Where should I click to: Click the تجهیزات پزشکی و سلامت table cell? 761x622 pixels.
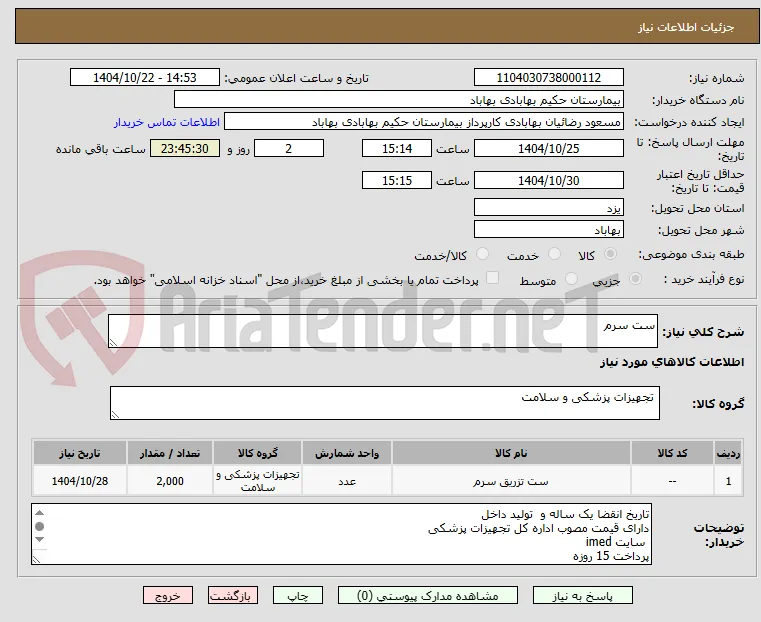click(258, 481)
